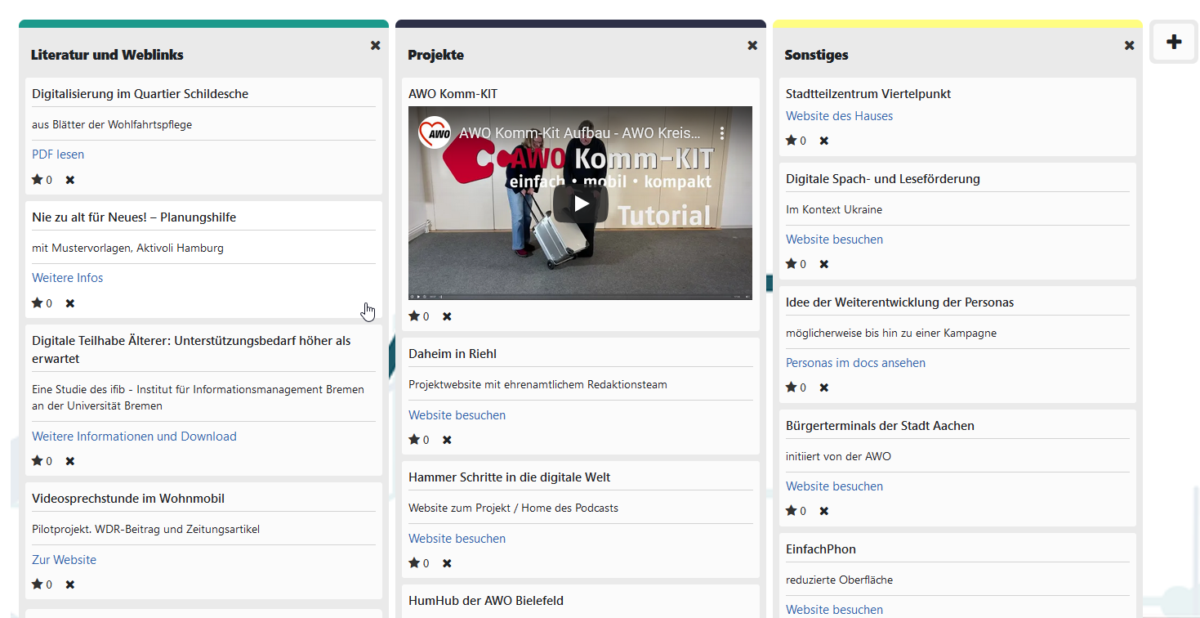Star the Digitale Teilhabe Älterer card
1200x618 pixels.
(37, 461)
